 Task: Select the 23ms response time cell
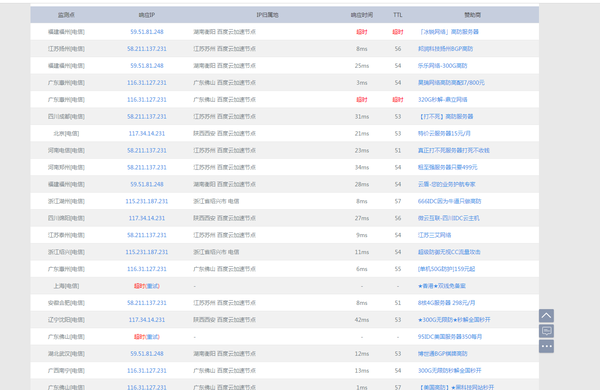point(362,150)
